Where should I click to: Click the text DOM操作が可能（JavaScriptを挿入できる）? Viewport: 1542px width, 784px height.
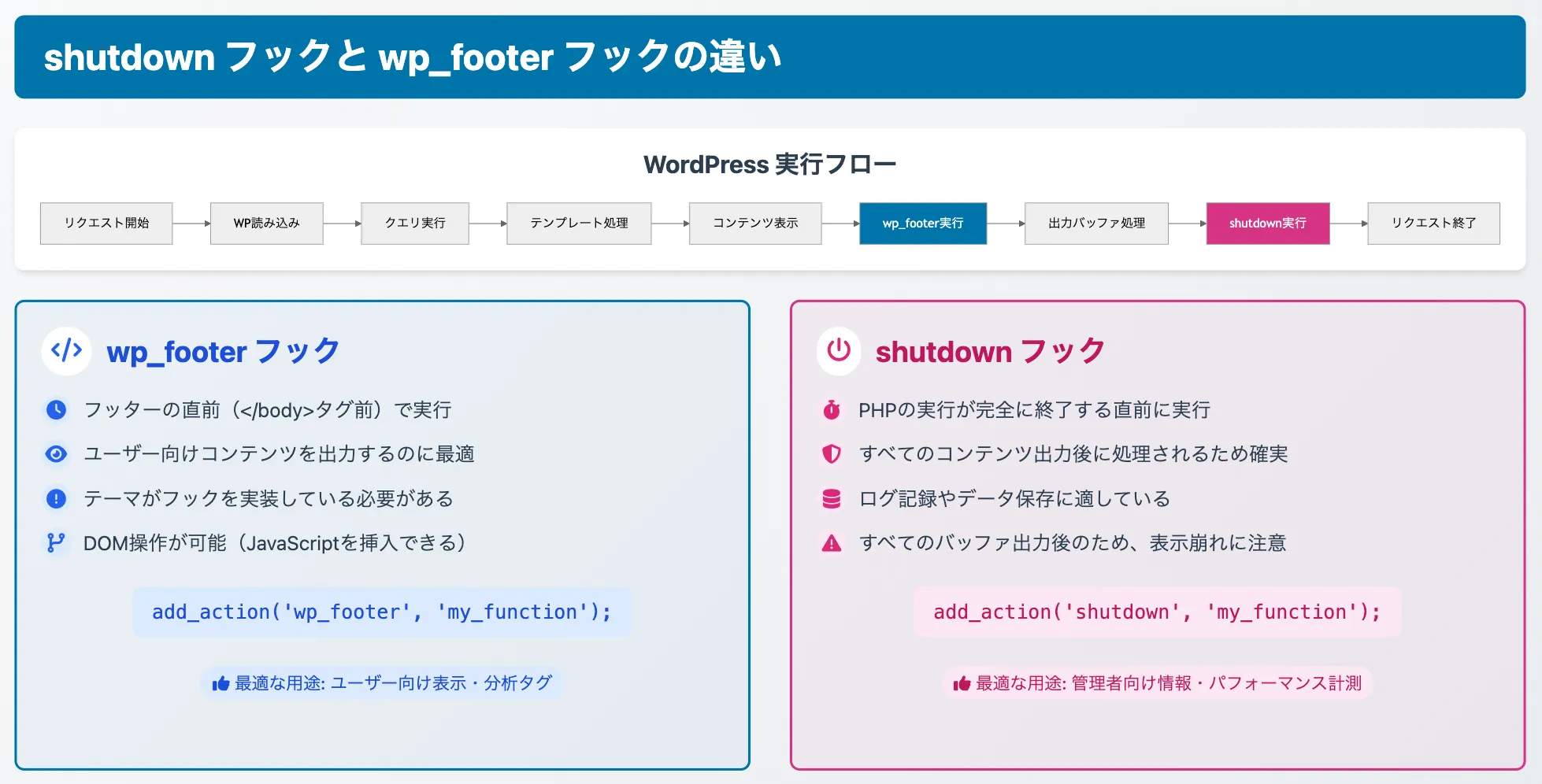click(x=275, y=543)
